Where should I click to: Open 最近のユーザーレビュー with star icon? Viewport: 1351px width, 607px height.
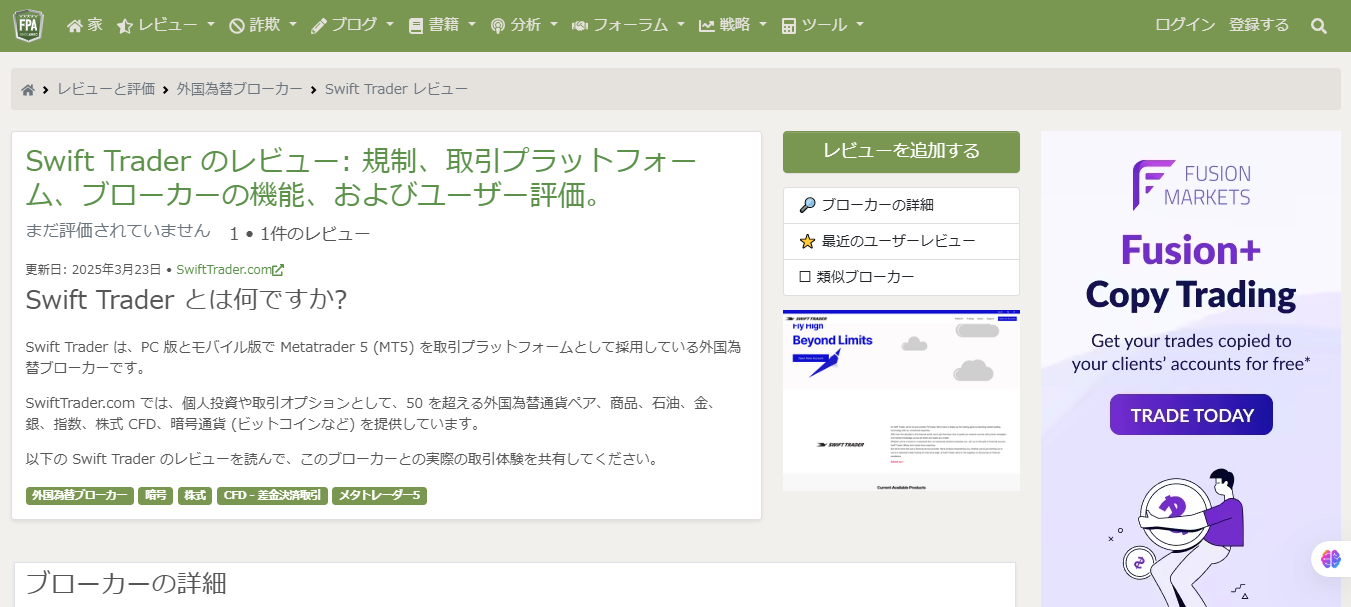tap(900, 241)
